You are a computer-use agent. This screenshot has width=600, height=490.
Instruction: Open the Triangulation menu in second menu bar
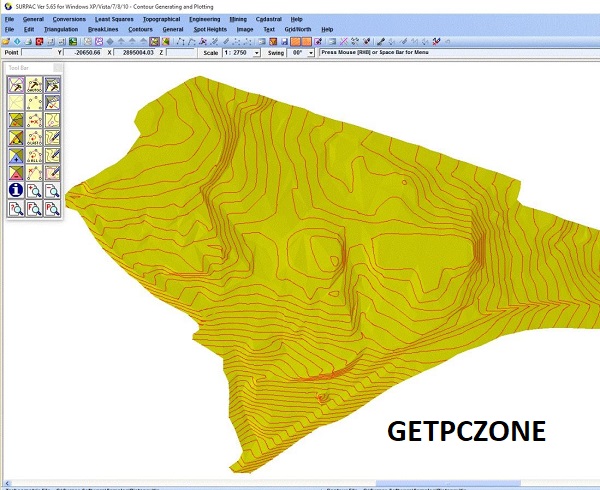(x=61, y=30)
